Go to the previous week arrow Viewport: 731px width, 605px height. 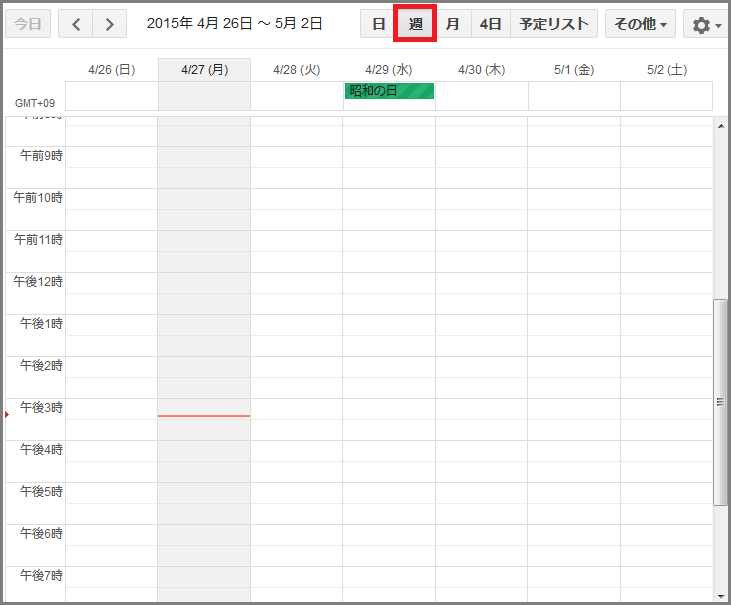pyautogui.click(x=76, y=24)
